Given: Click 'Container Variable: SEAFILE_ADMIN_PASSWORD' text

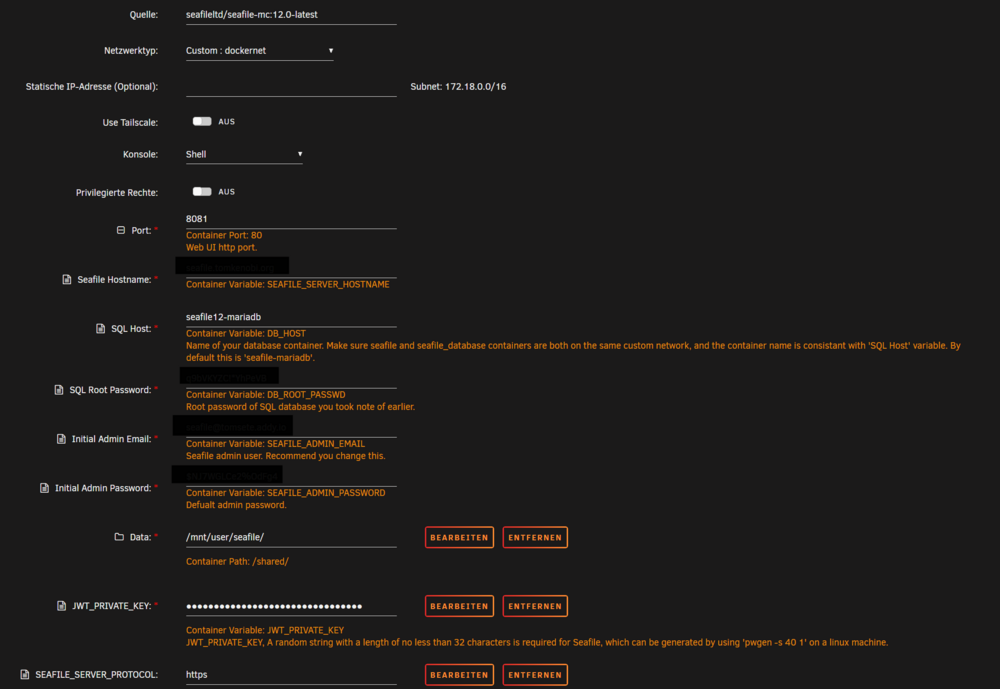Looking at the screenshot, I should (285, 493).
